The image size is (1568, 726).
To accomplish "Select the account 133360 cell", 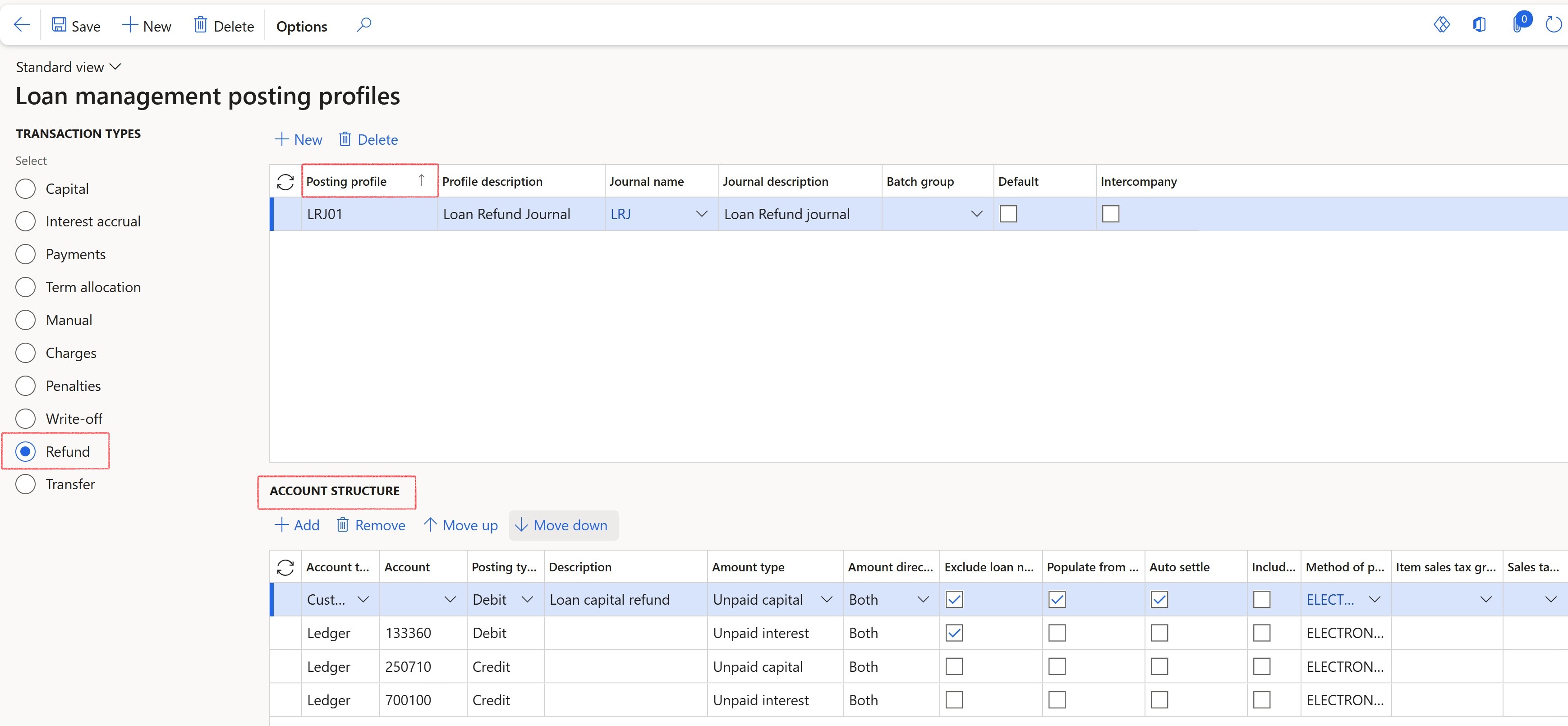I will pyautogui.click(x=423, y=634).
